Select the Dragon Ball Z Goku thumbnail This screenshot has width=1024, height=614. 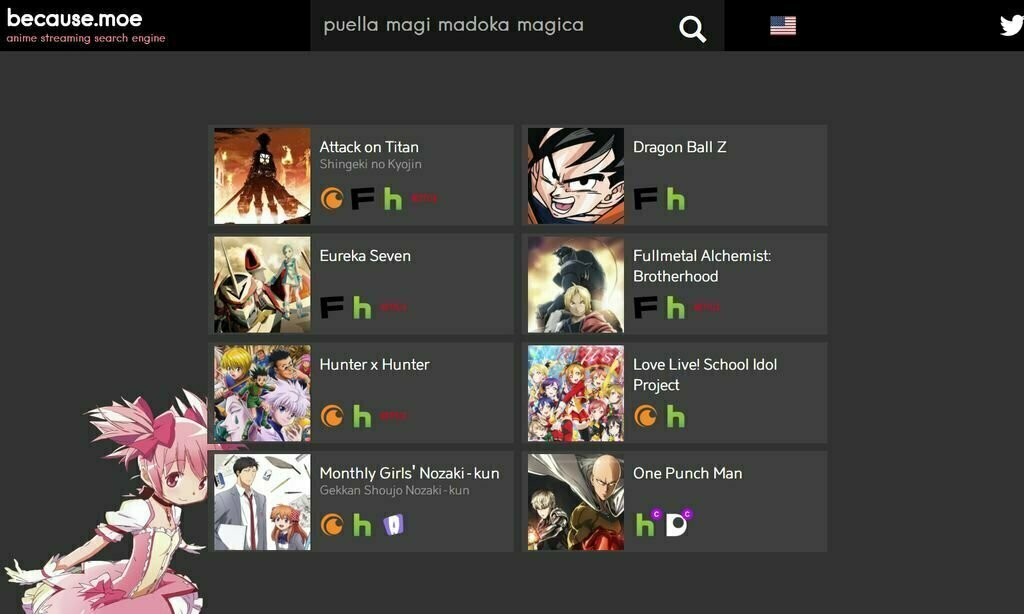pos(575,176)
